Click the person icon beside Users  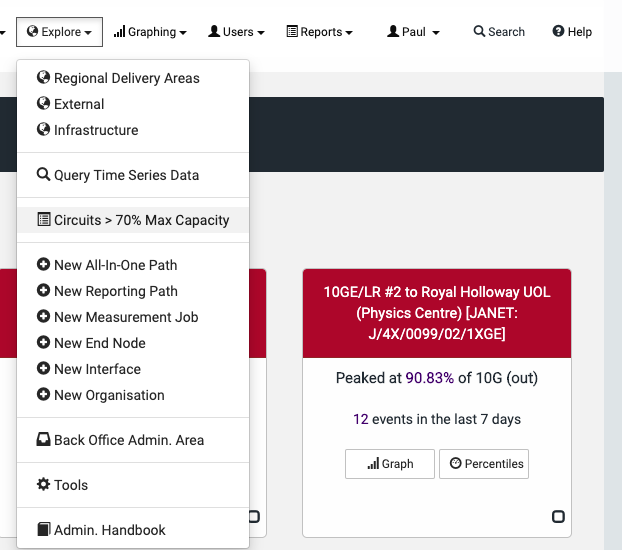214,31
